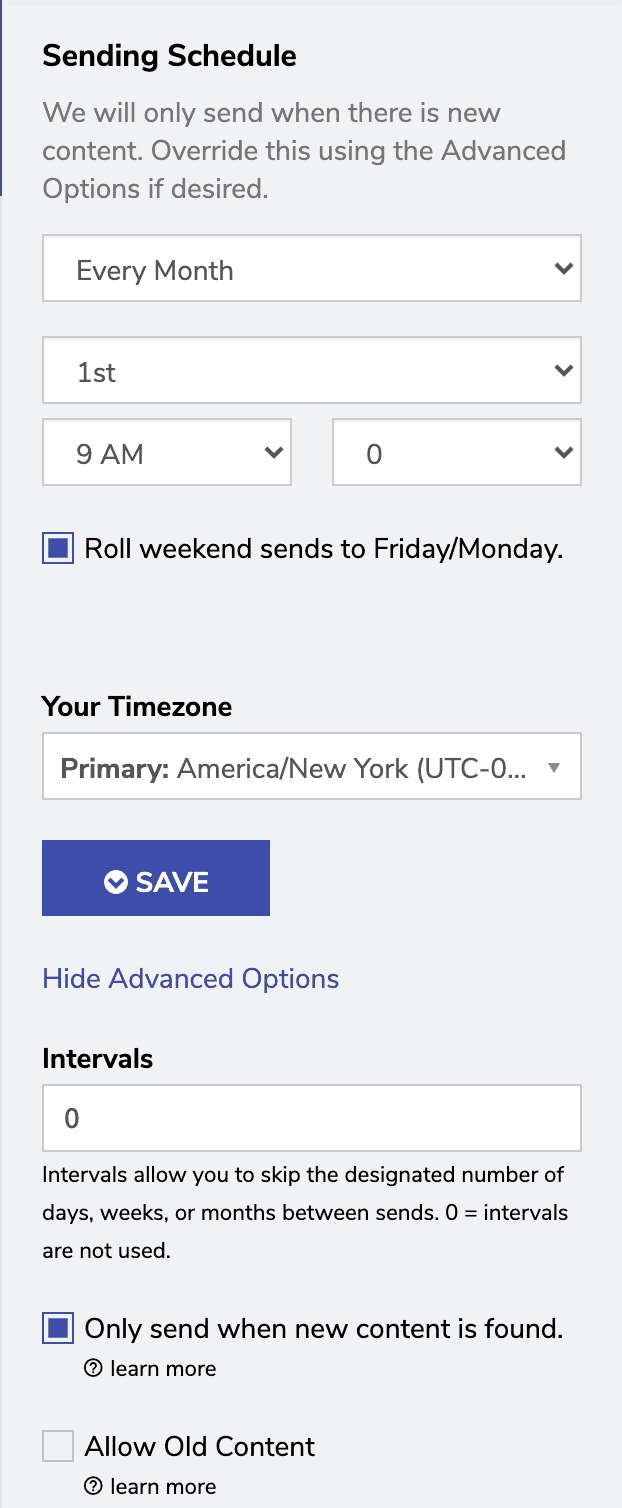This screenshot has width=622, height=1508.
Task: Uncheck Roll weekend sends to Friday/Monday
Action: point(58,548)
